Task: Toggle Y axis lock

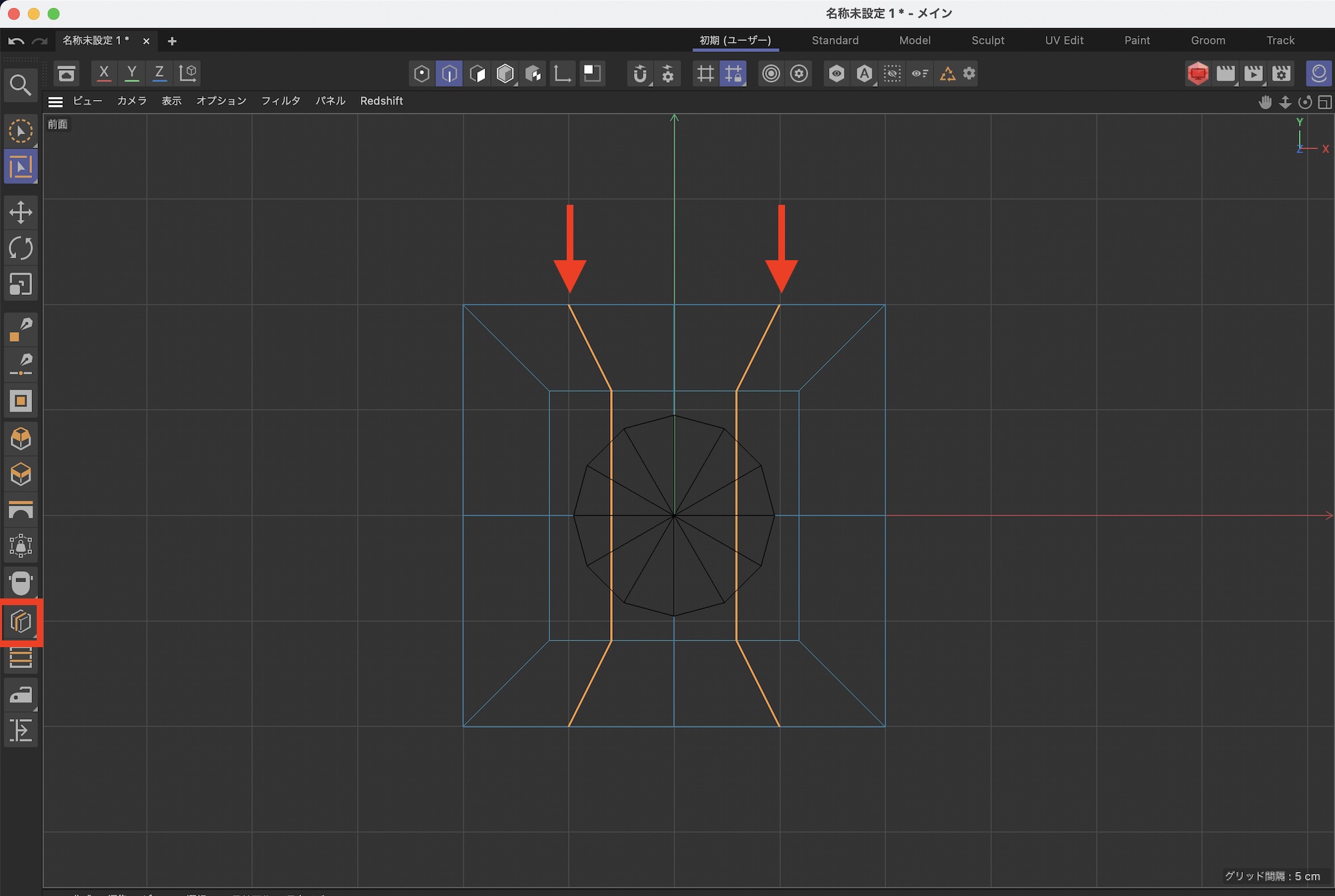Action: coord(131,73)
